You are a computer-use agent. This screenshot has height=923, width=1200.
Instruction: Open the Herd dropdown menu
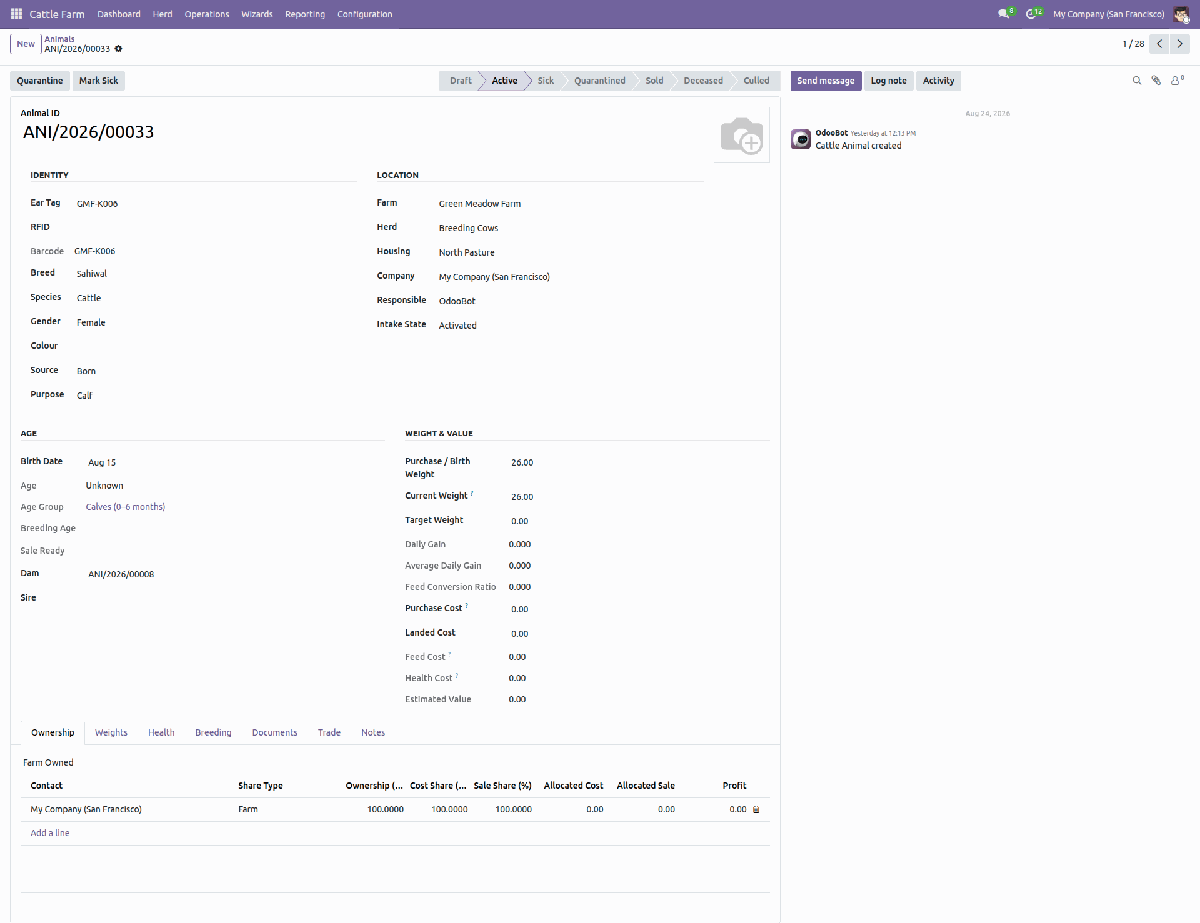(163, 14)
